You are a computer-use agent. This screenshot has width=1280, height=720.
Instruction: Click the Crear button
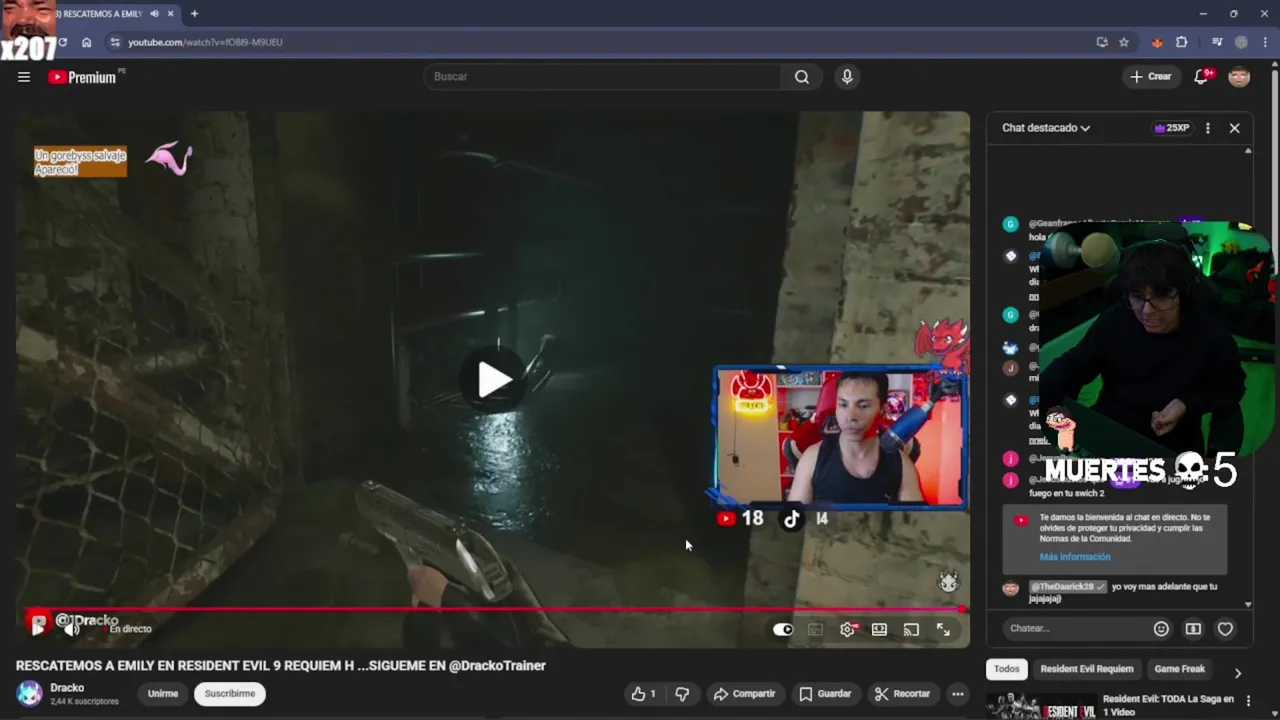[x=1151, y=77]
